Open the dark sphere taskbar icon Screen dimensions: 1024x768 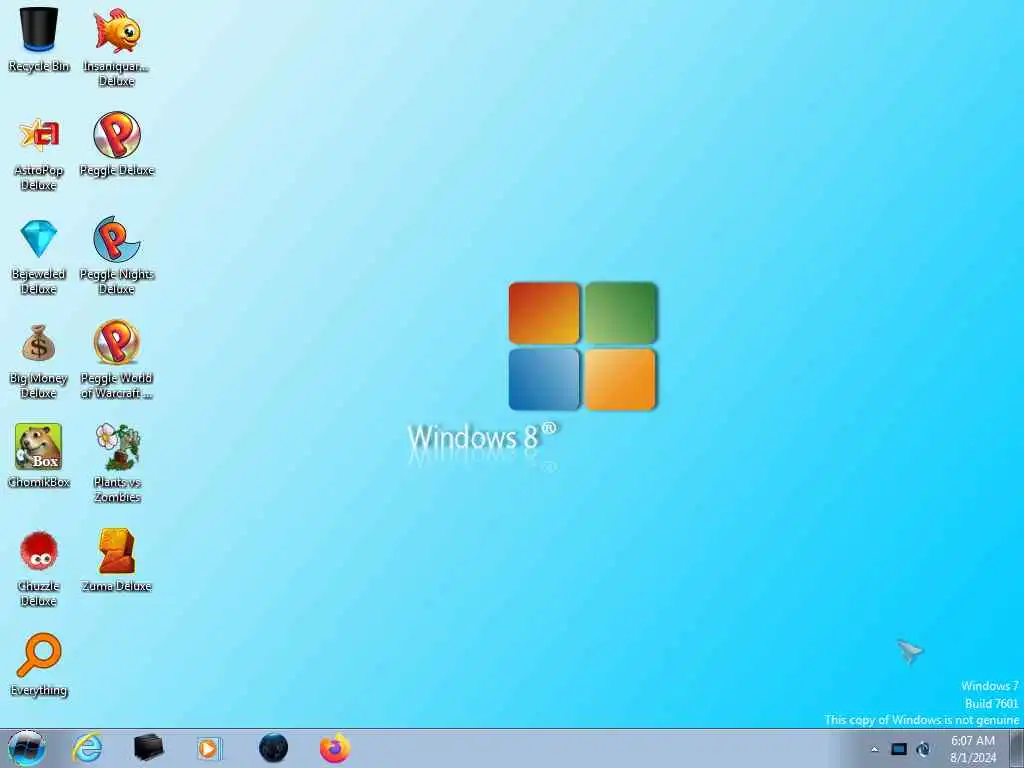coord(273,748)
